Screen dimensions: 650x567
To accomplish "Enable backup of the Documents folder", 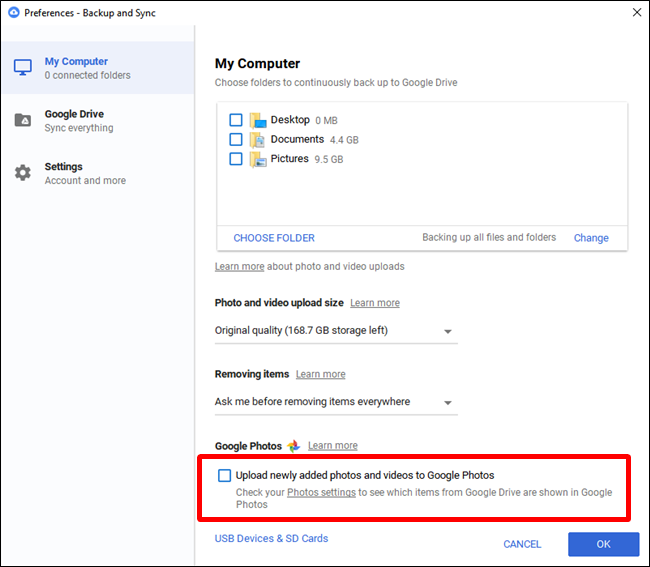I will pyautogui.click(x=236, y=139).
